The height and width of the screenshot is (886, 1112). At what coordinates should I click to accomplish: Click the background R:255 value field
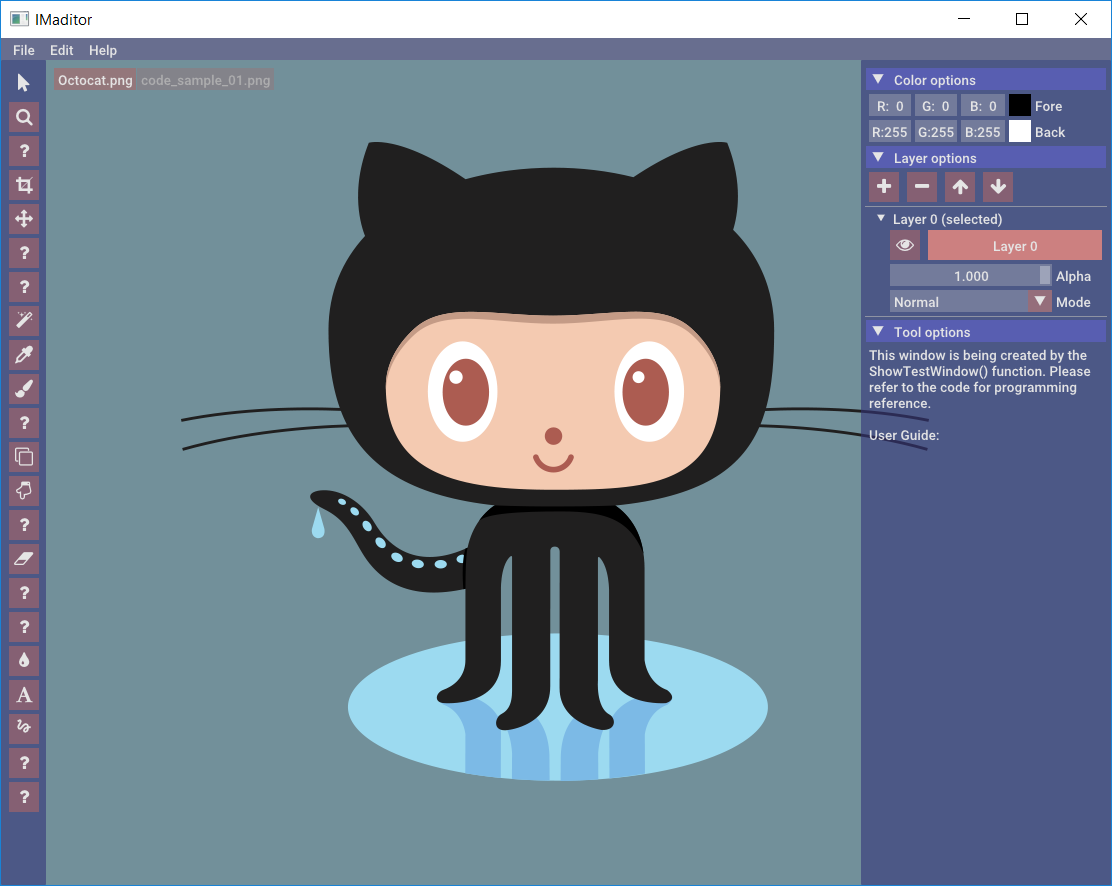point(890,131)
